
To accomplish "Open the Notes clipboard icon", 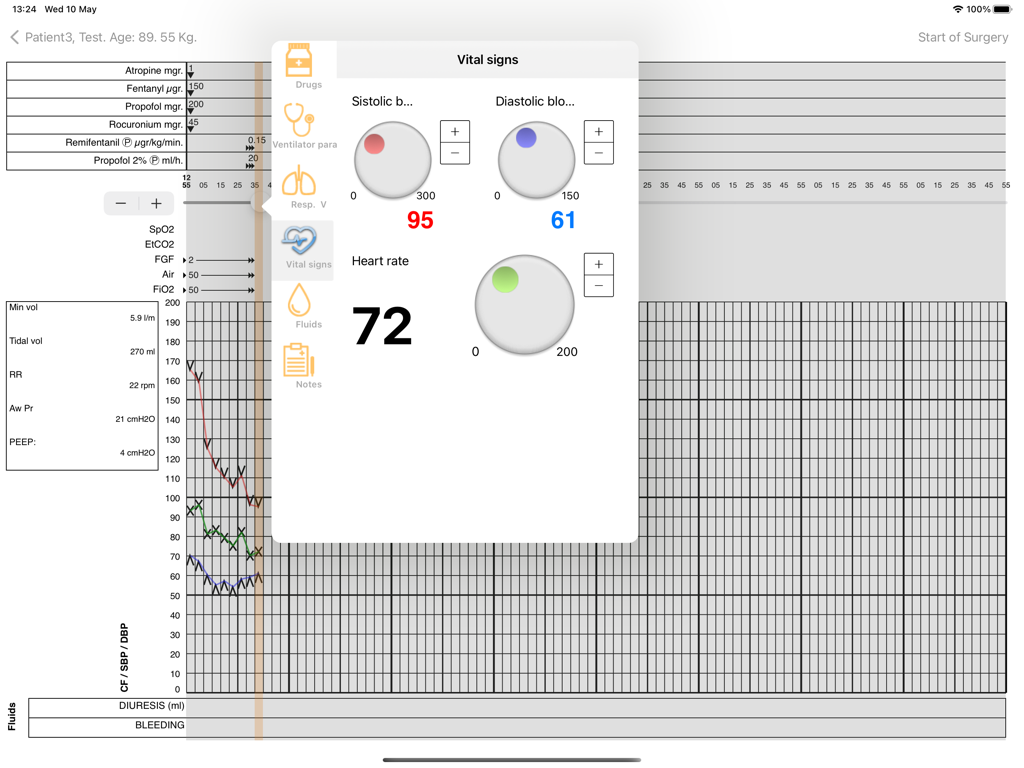I will 298,360.
